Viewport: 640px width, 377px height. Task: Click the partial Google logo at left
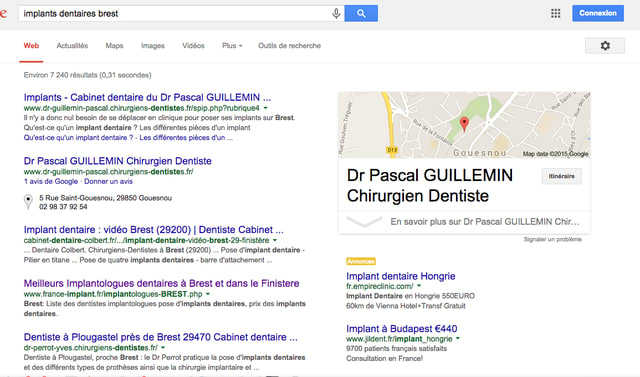(x=3, y=13)
